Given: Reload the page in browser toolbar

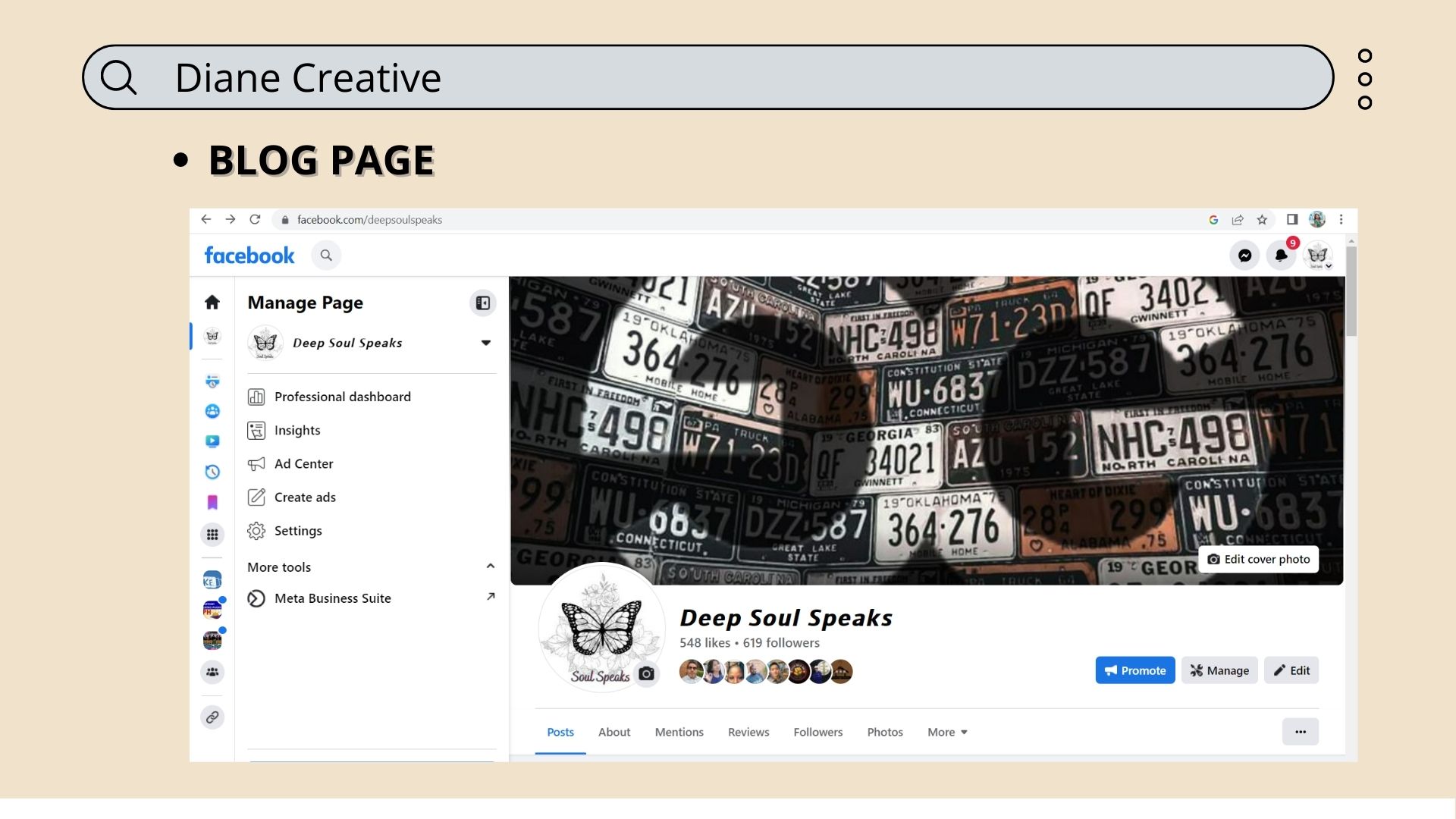Looking at the screenshot, I should 255,220.
